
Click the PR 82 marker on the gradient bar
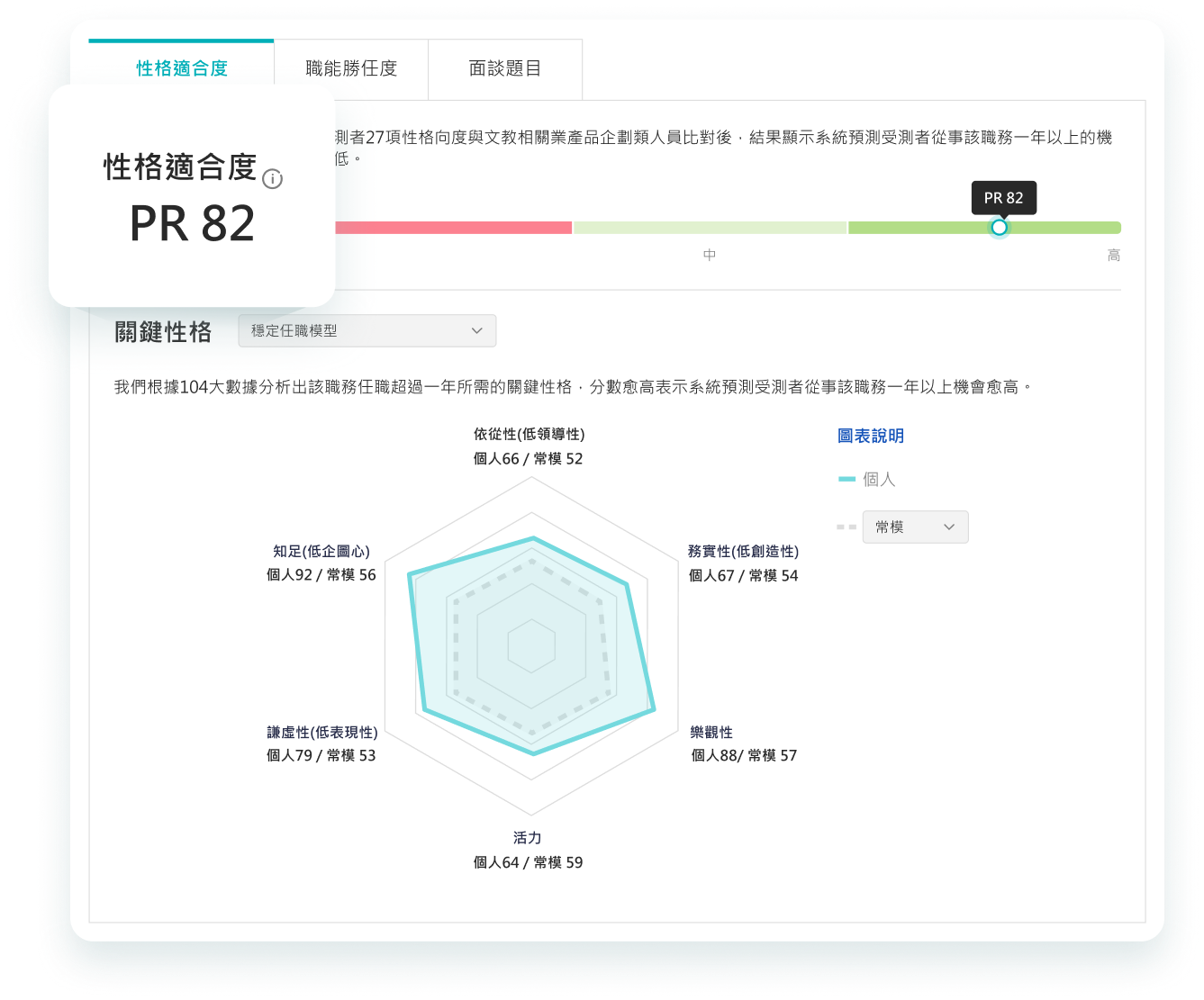coord(999,227)
